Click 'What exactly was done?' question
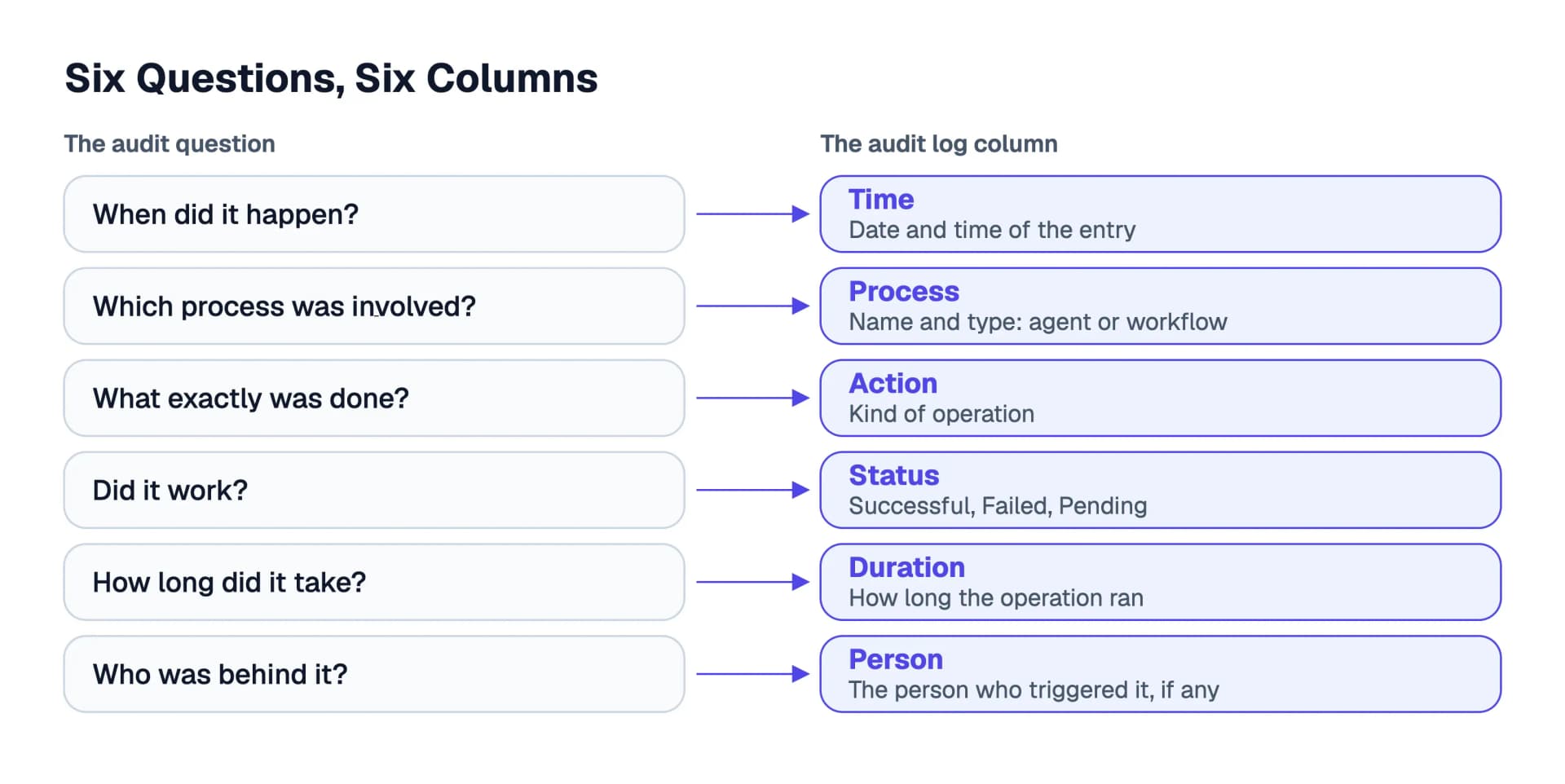Image resolution: width=1565 pixels, height=784 pixels. tap(251, 399)
